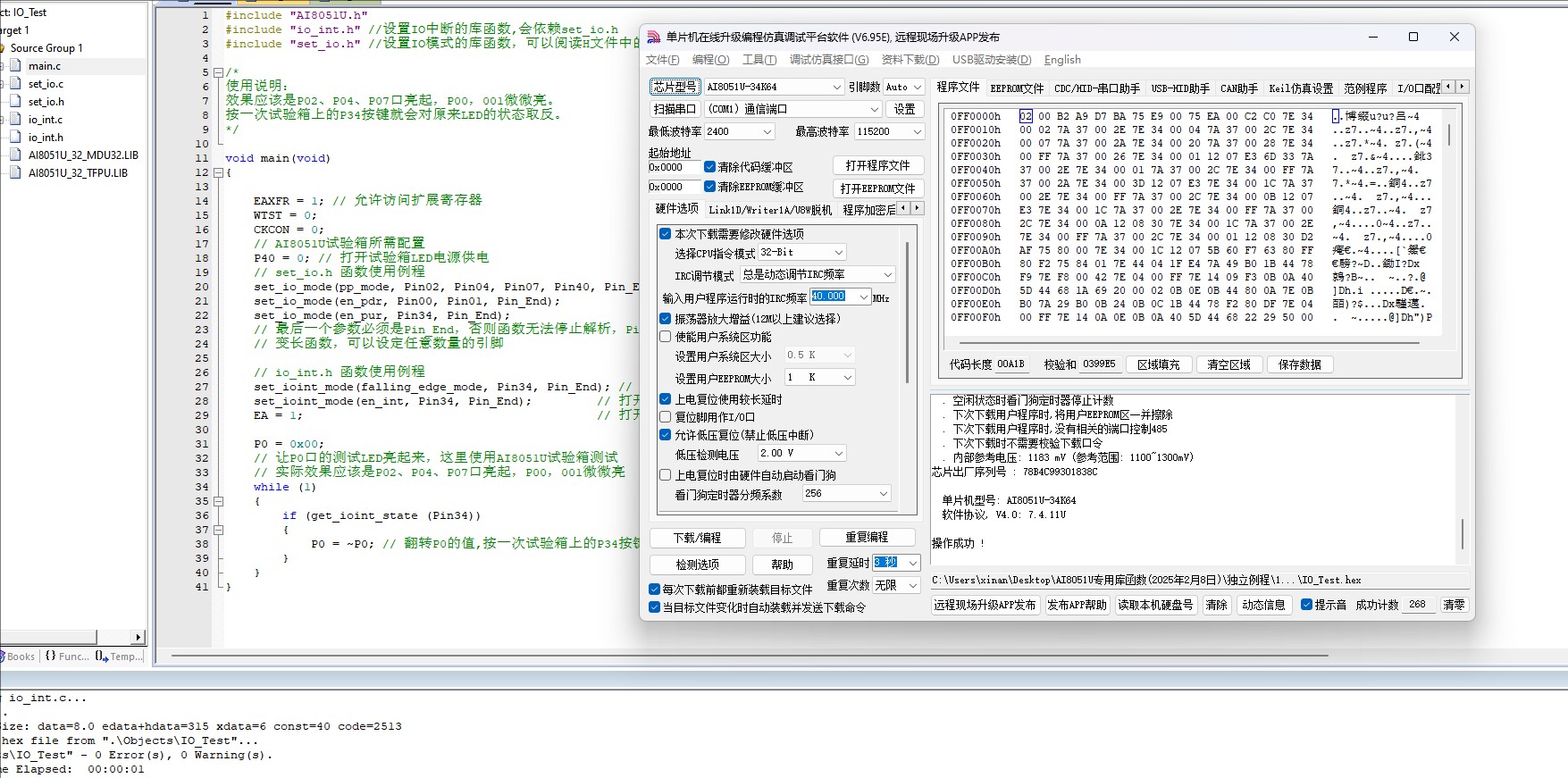Image resolution: width=1568 pixels, height=778 pixels.
Task: Toggle 允许低压复位 checkbox
Action: 665,435
